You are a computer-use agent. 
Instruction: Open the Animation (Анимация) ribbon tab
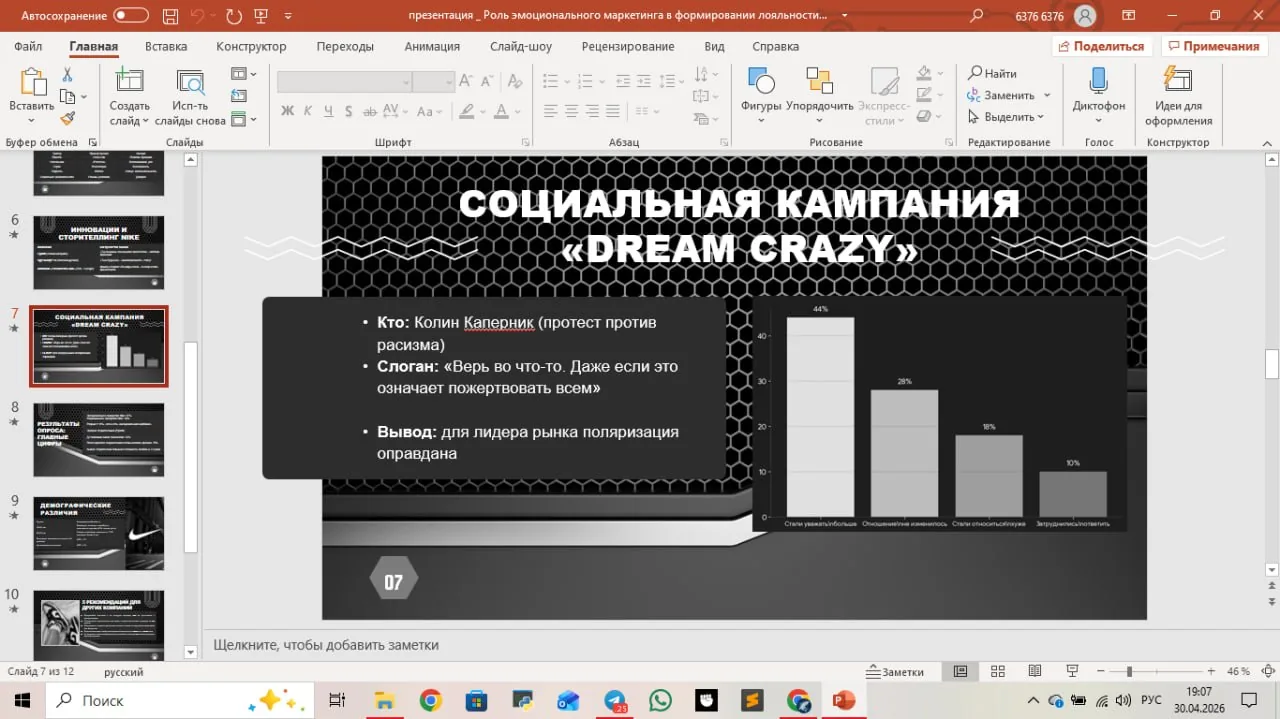[x=432, y=46]
